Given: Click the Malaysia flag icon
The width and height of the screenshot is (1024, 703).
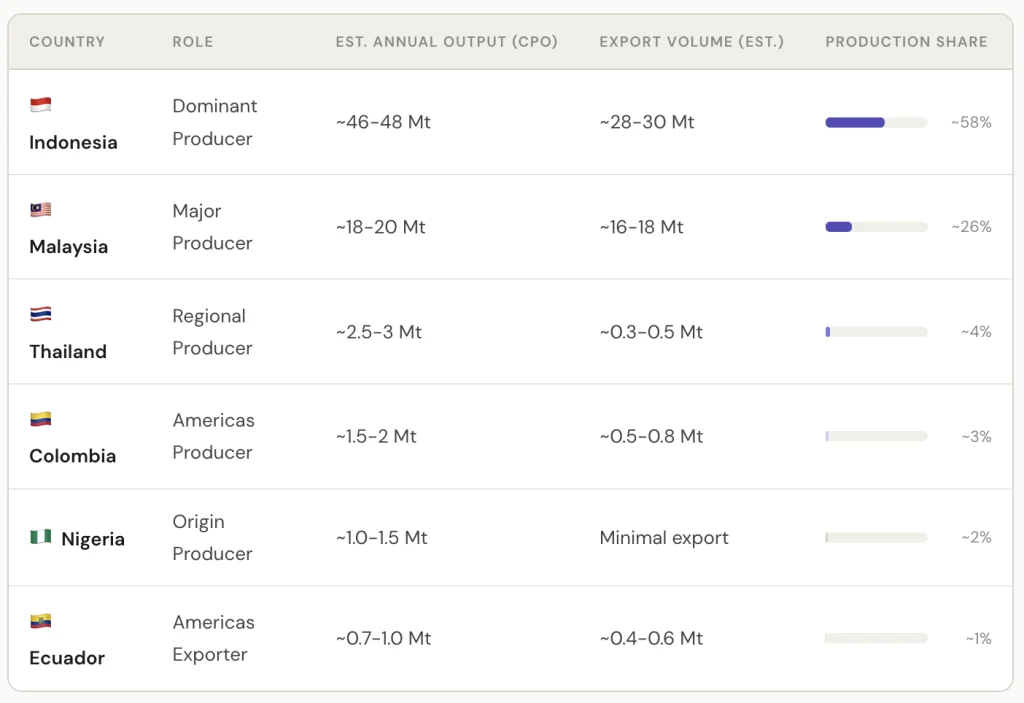Looking at the screenshot, I should (40, 210).
